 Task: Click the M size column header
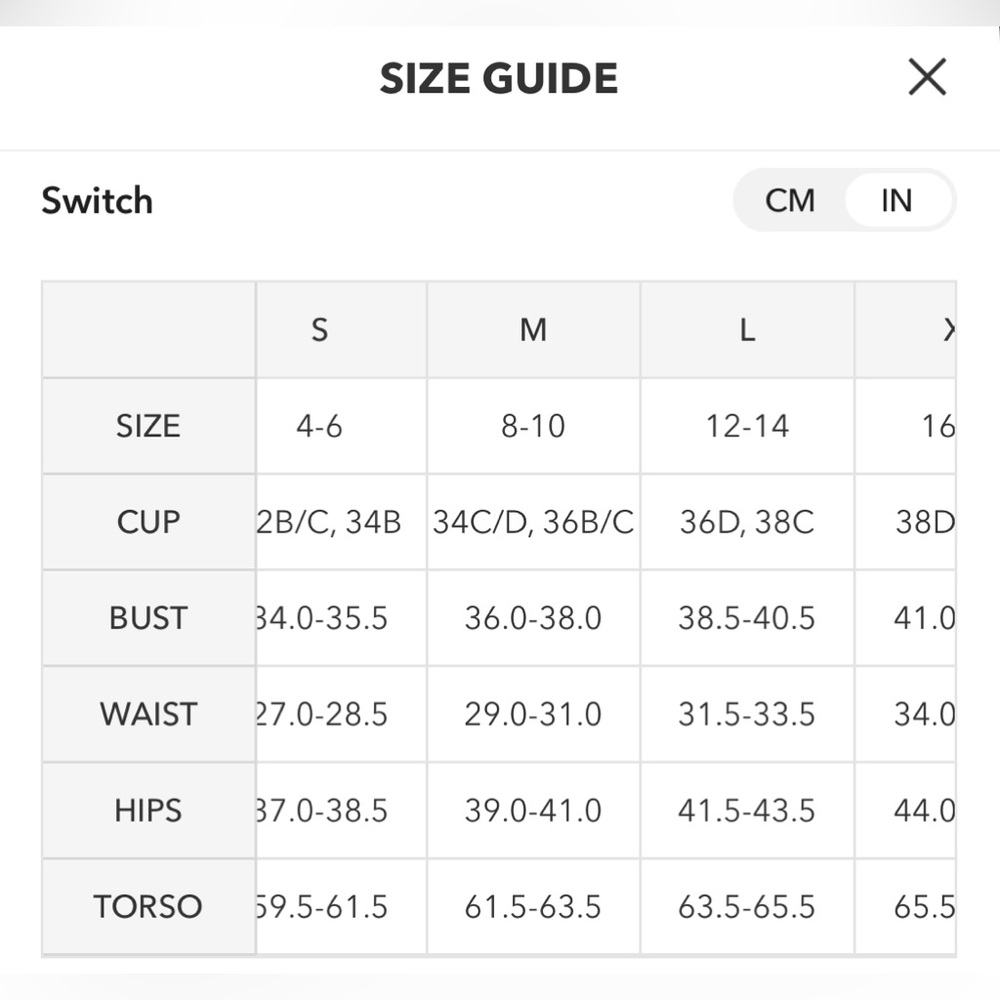tap(533, 330)
